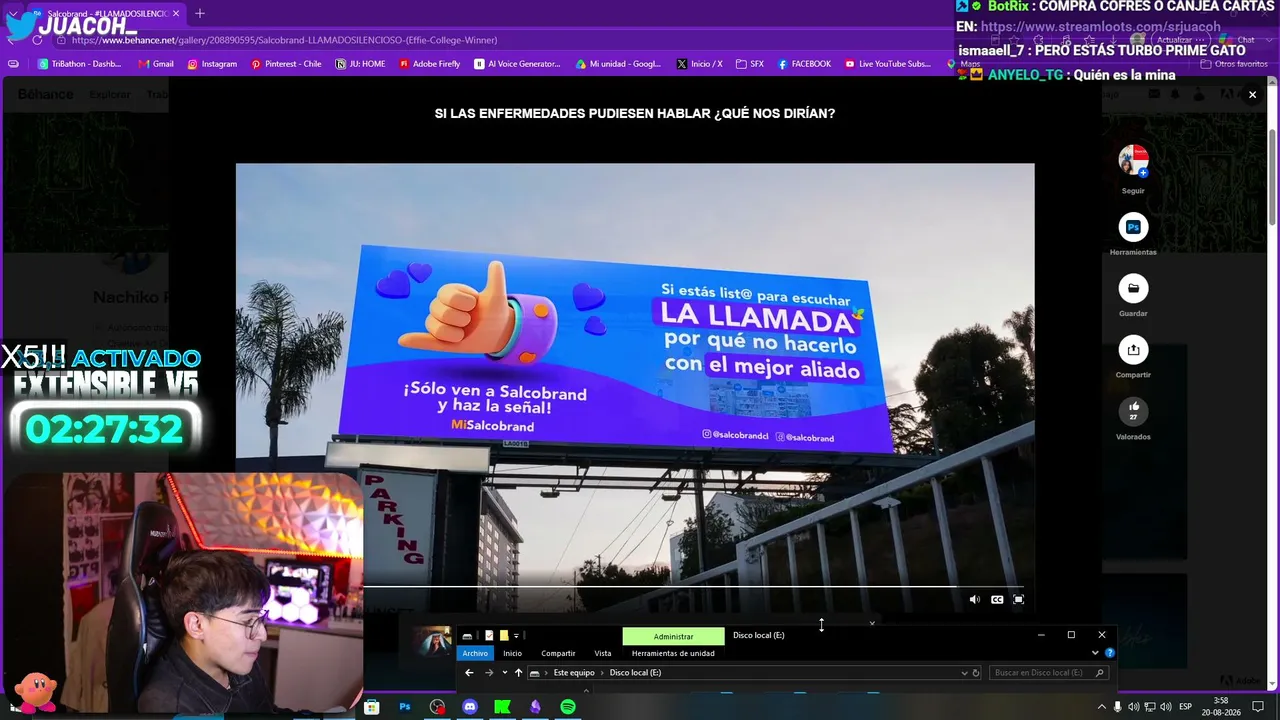Go back in File Explorer
The width and height of the screenshot is (1280, 720).
point(469,673)
